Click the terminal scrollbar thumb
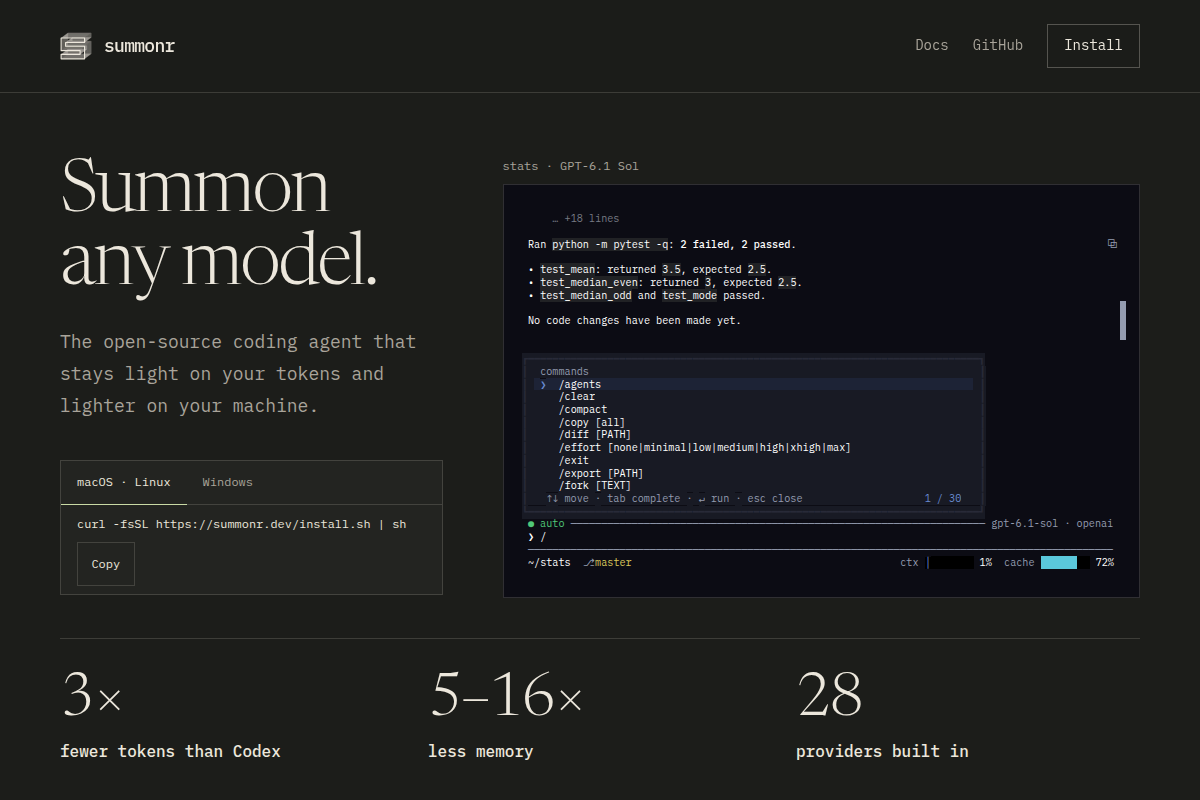Screen dimensions: 1200x800 point(1123,320)
